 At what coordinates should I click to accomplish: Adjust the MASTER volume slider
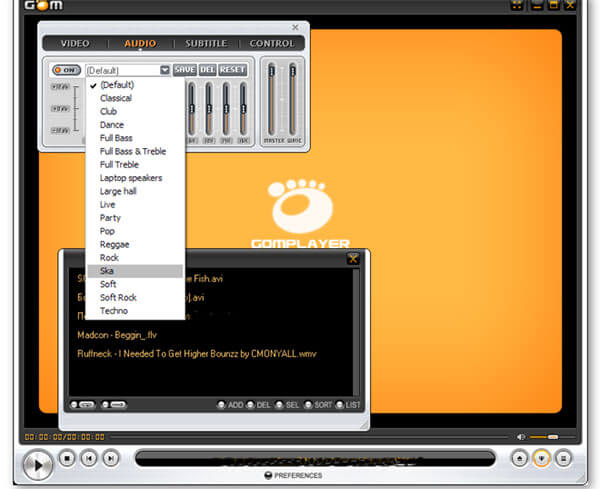pos(272,99)
